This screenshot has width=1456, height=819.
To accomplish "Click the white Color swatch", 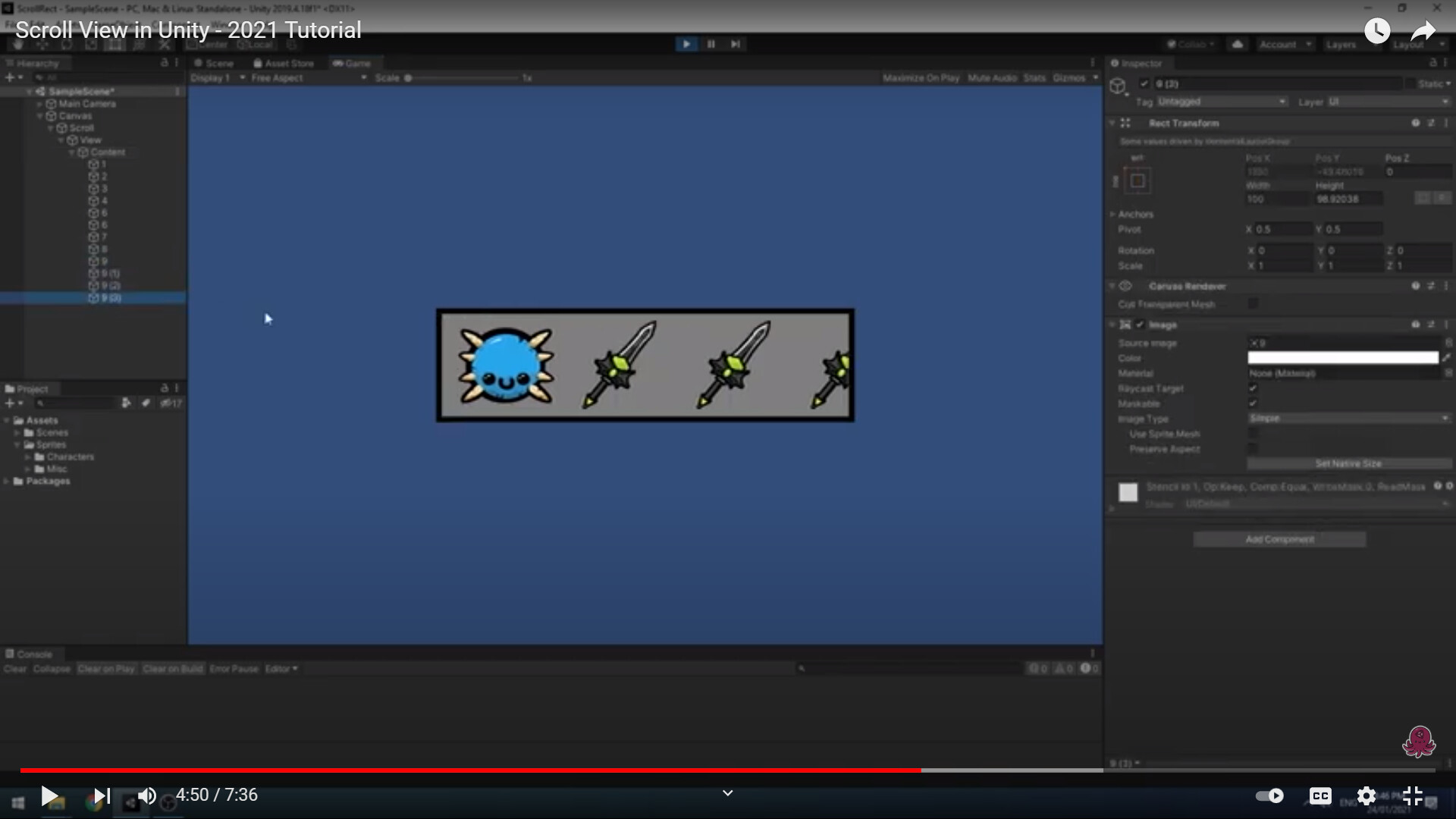I will click(x=1342, y=358).
